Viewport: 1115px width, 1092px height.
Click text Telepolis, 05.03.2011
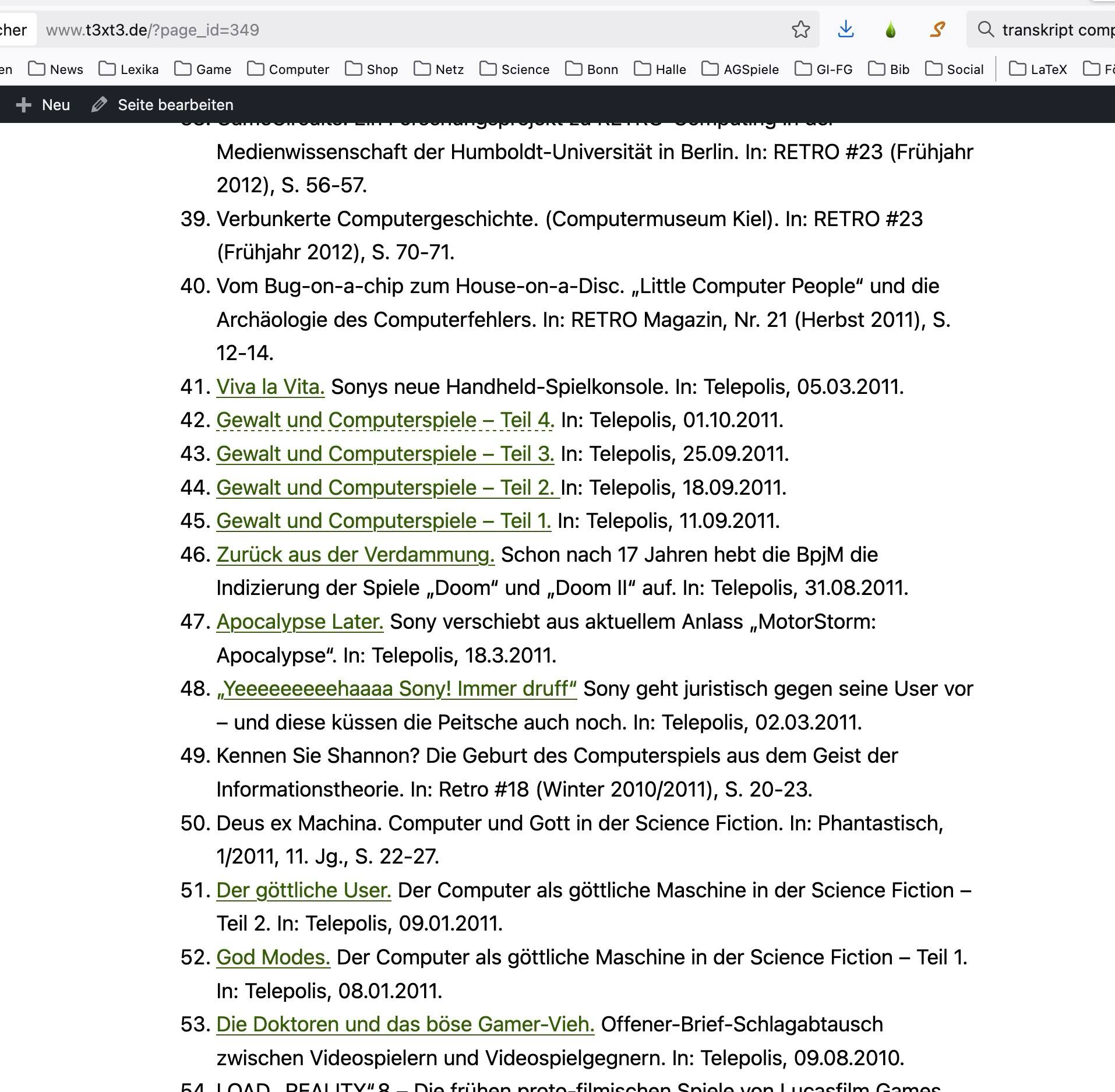pos(804,387)
